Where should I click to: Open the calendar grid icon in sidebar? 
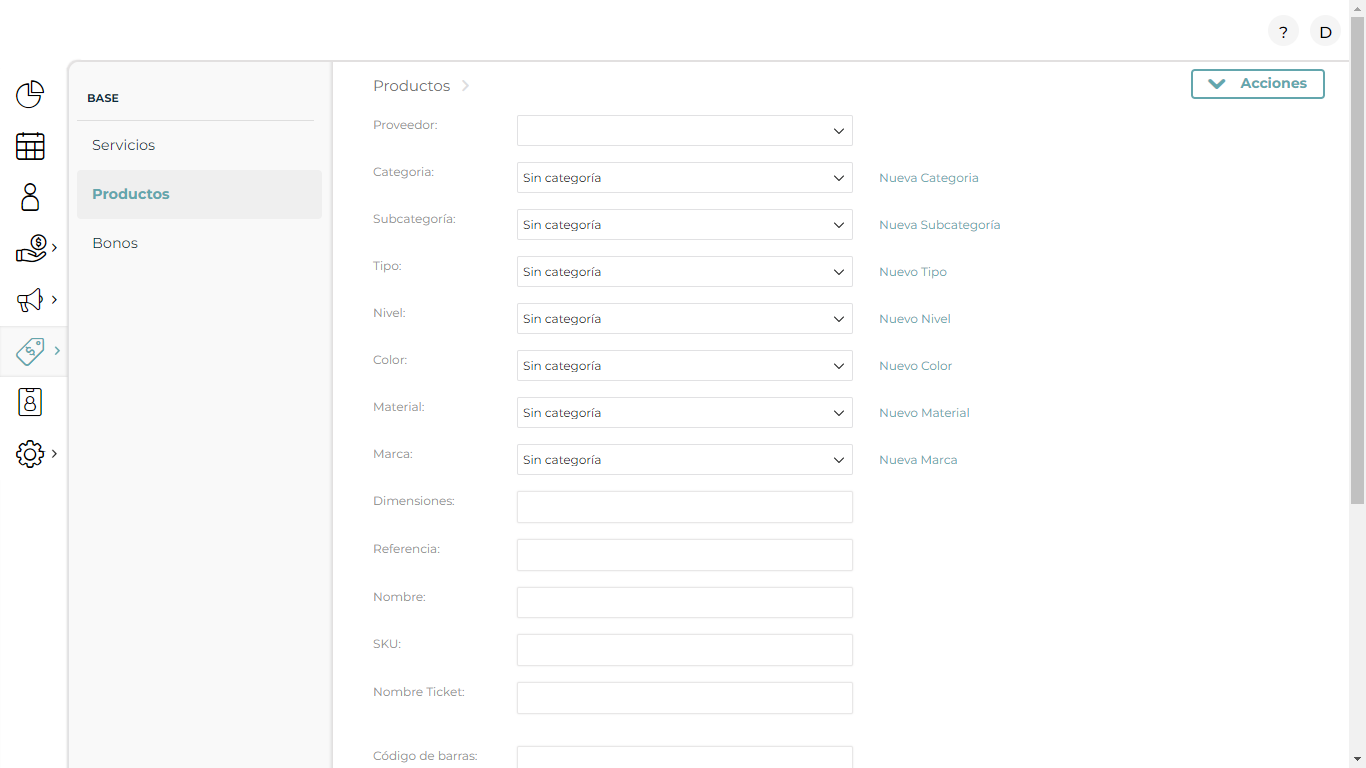30,146
